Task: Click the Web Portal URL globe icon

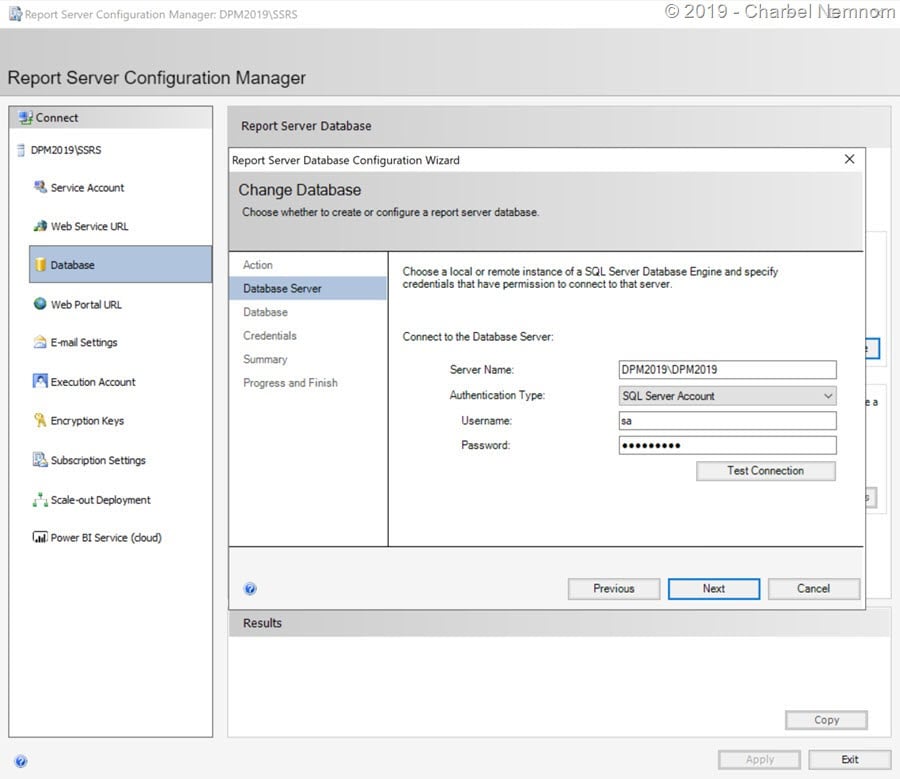Action: [x=40, y=304]
